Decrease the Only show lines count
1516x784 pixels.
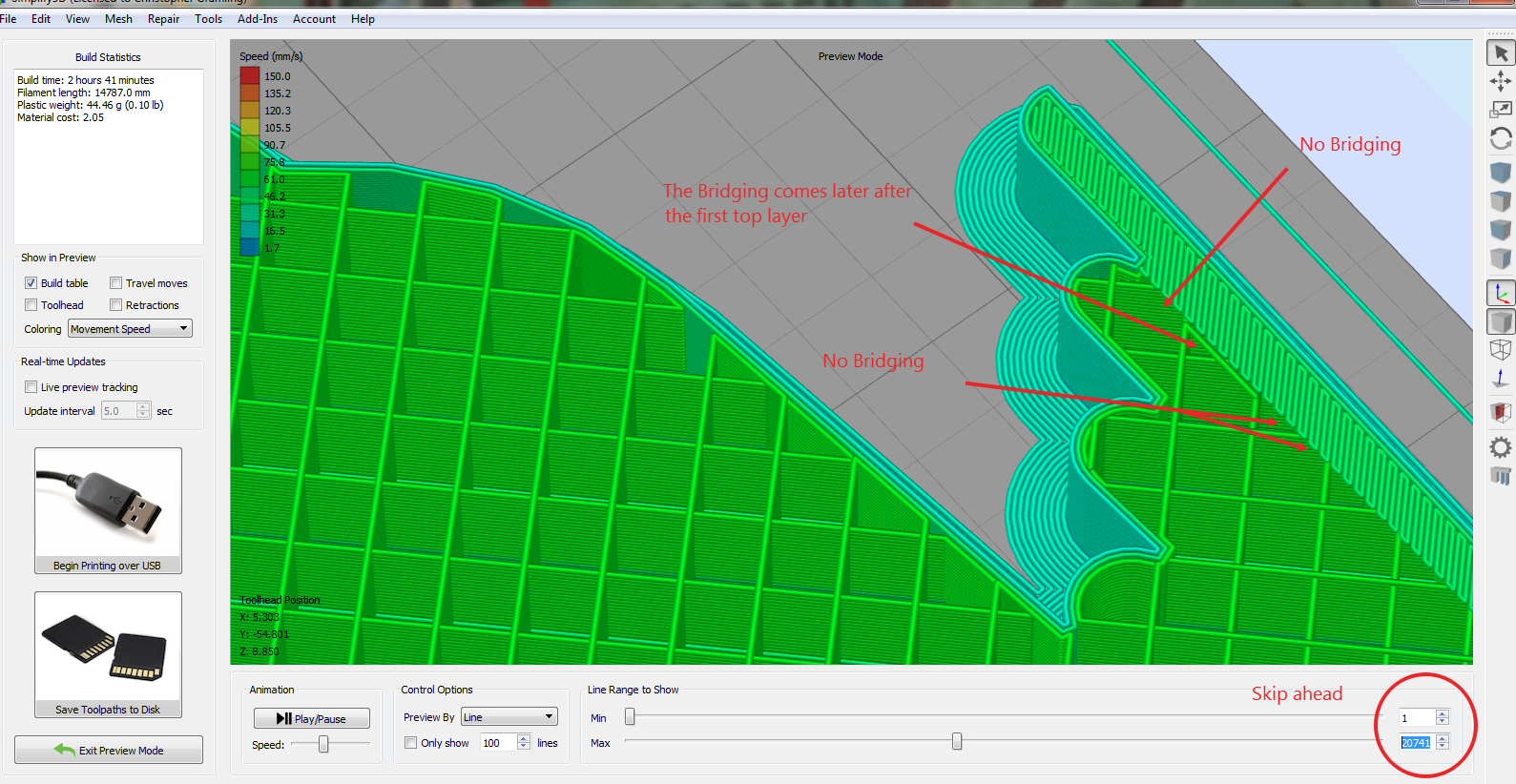(x=524, y=747)
